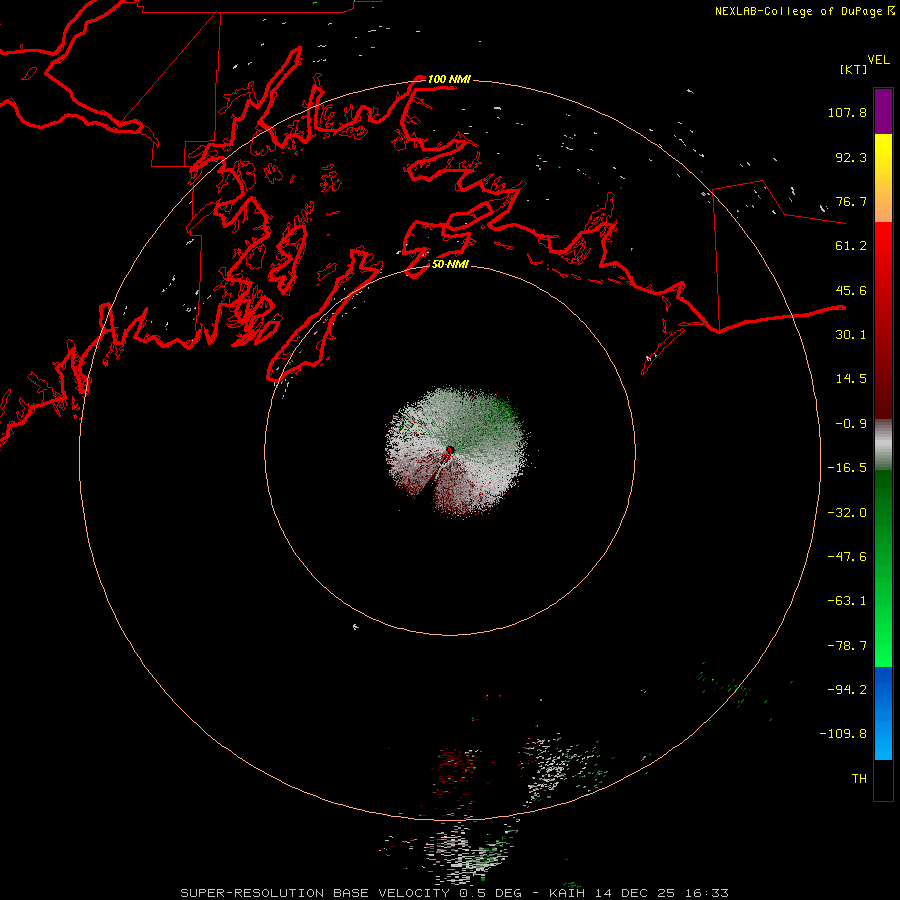Click the -0.9 legend value
Viewport: 900px width, 900px height.
pos(851,424)
